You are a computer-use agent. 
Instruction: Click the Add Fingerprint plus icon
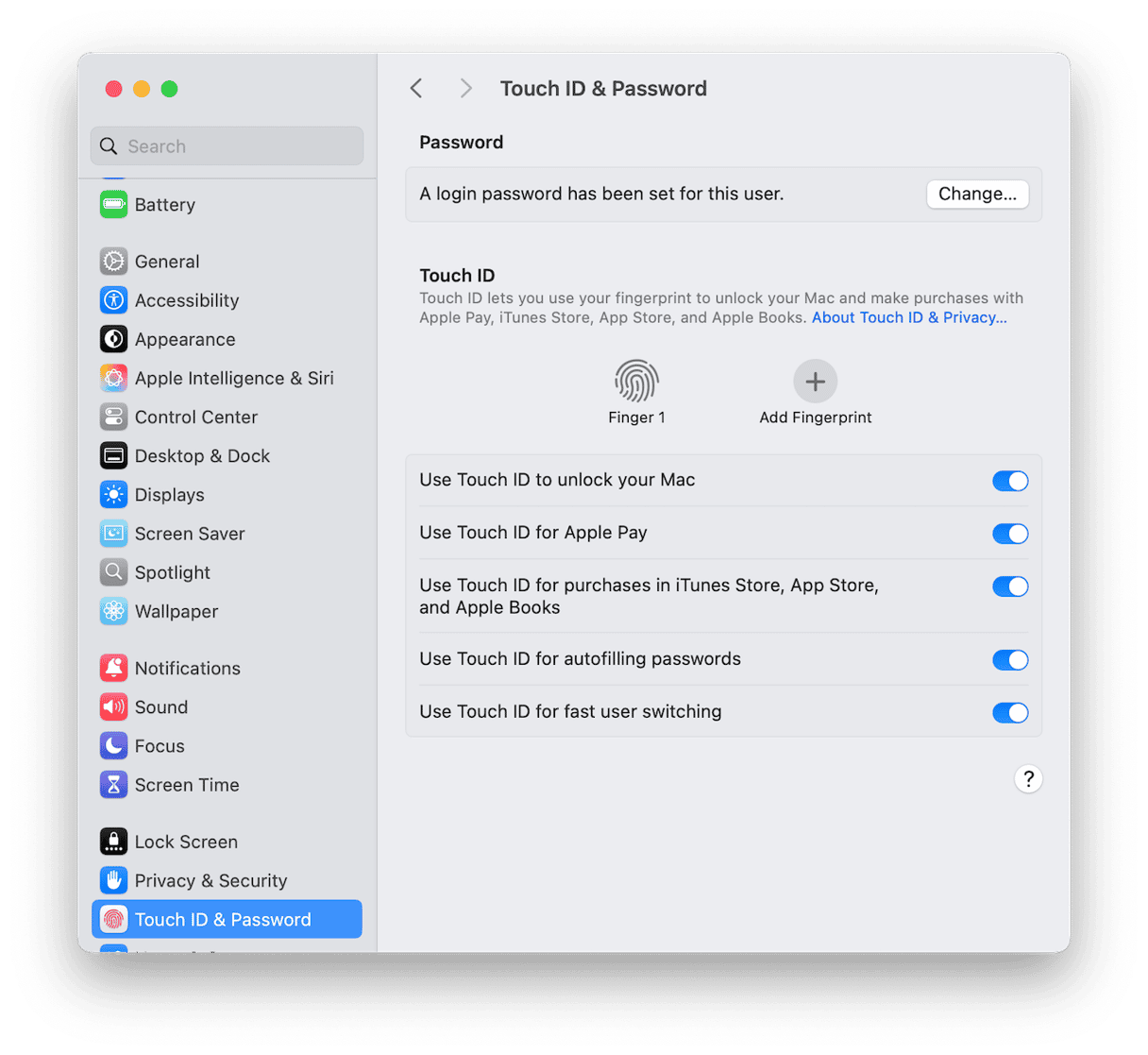point(816,382)
